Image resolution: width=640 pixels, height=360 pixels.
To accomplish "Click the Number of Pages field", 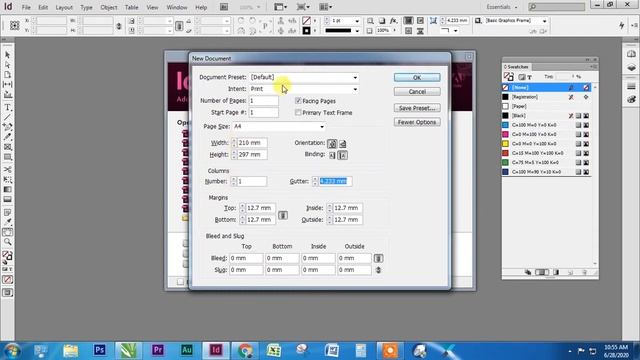I will (x=264, y=100).
